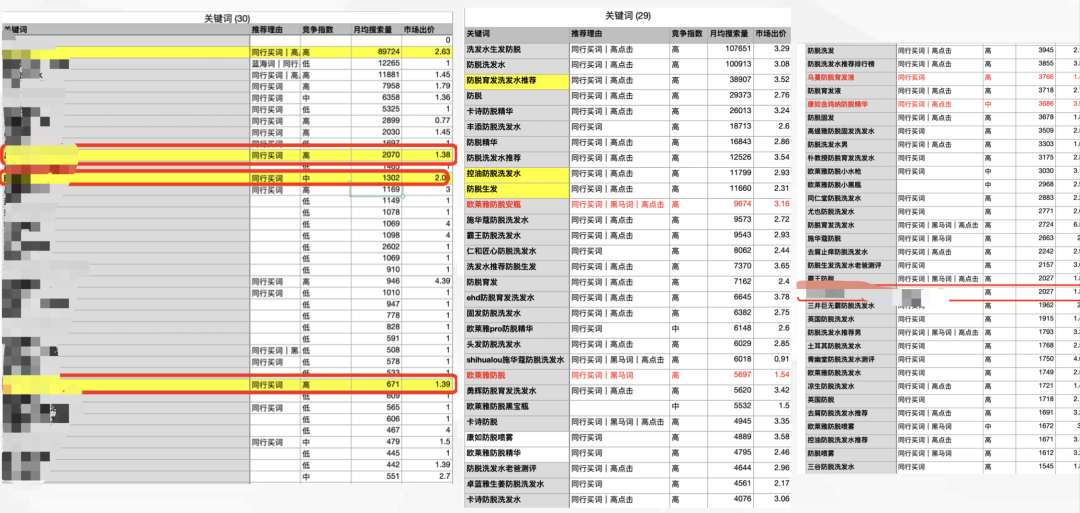Select the '康如防脱喷雾' cell
The image size is (1080, 513).
click(x=517, y=437)
